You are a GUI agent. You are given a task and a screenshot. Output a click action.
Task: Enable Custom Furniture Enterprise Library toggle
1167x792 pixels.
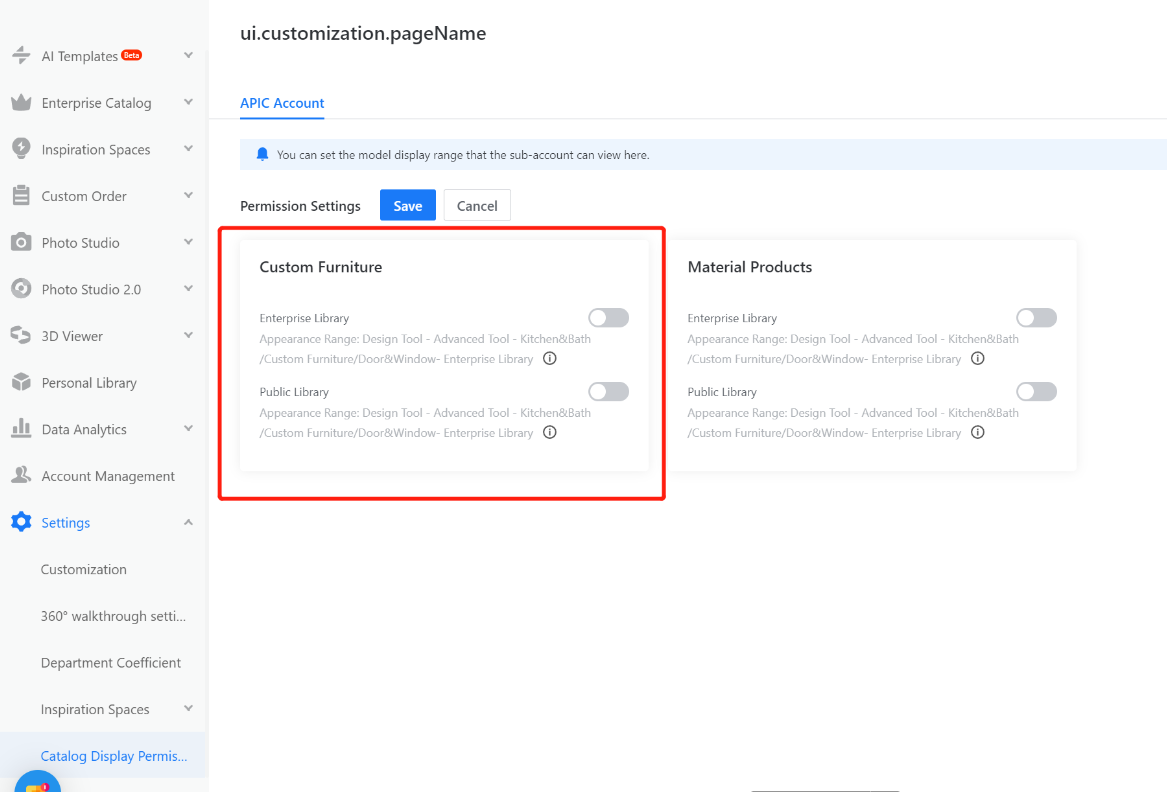[608, 318]
